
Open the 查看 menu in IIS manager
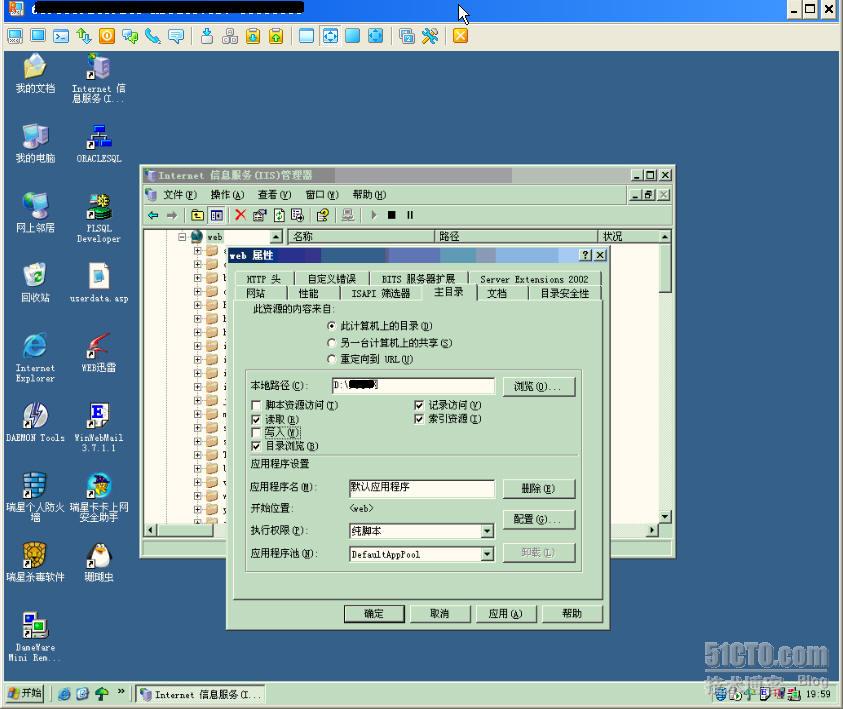pyautogui.click(x=274, y=195)
